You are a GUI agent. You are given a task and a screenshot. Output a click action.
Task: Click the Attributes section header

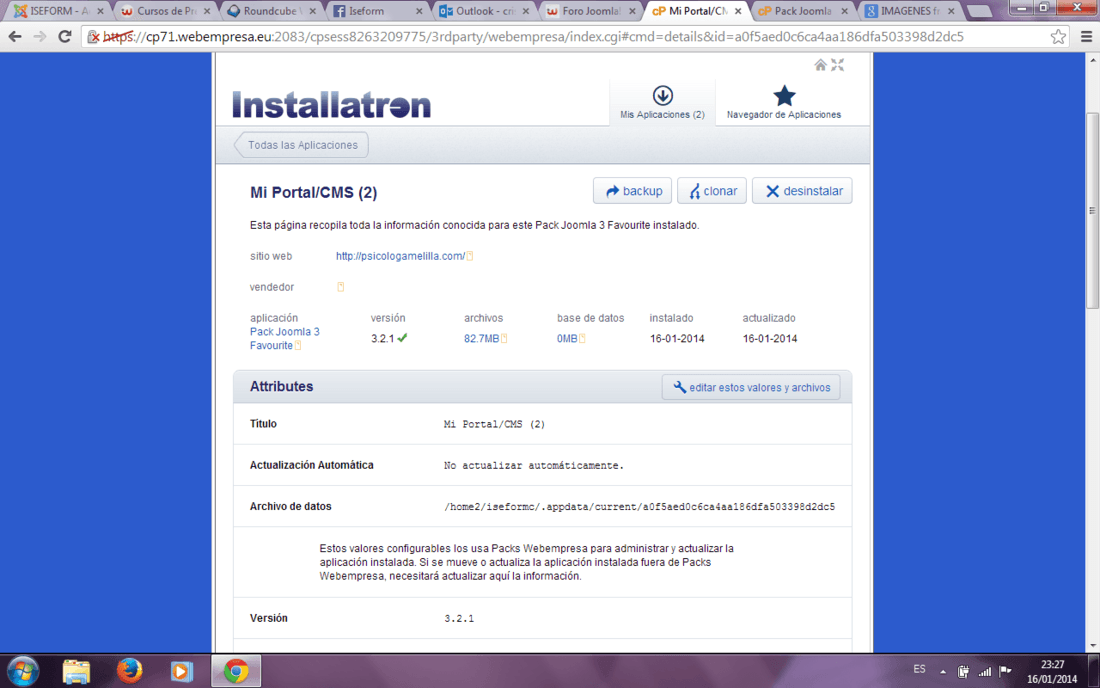pos(281,386)
